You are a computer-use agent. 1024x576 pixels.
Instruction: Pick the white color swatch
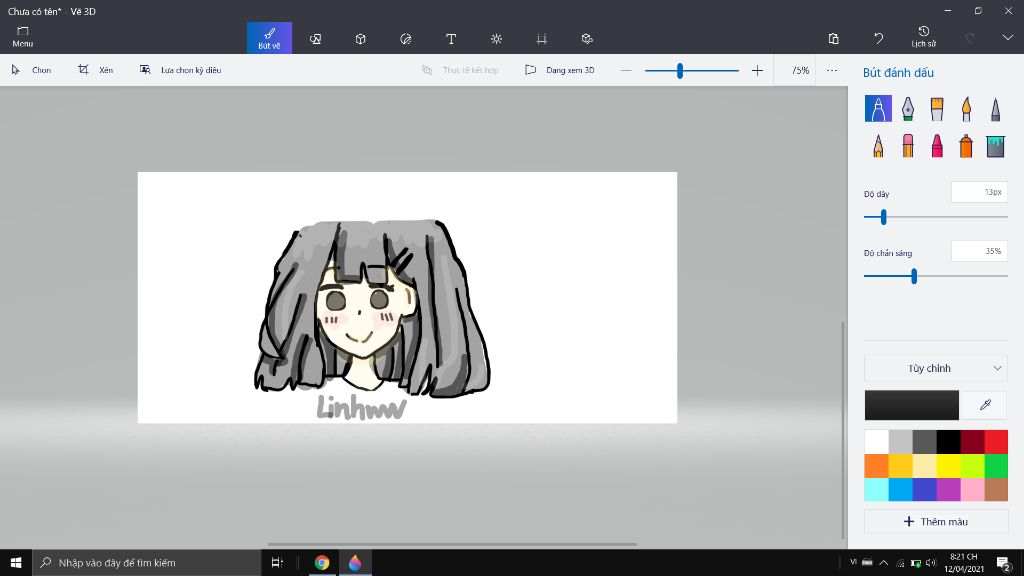click(876, 441)
